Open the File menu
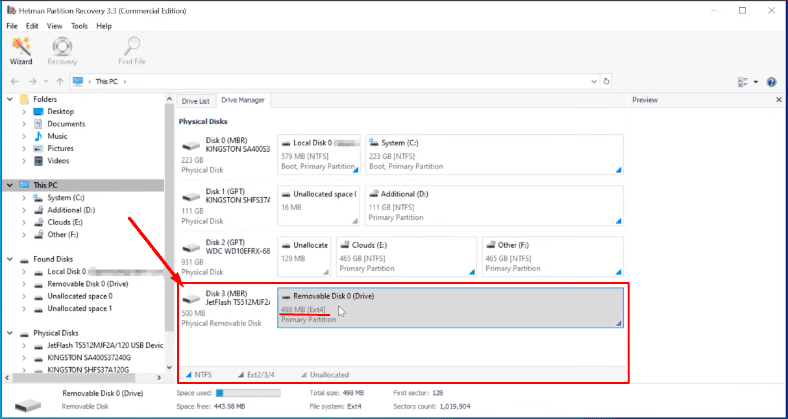The height and width of the screenshot is (419, 788). point(12,26)
